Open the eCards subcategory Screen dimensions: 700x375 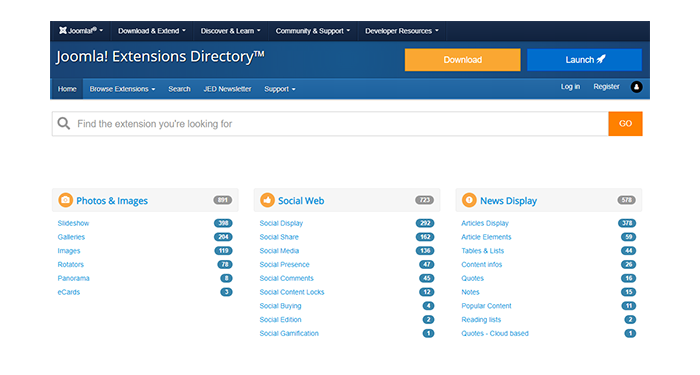pos(69,292)
